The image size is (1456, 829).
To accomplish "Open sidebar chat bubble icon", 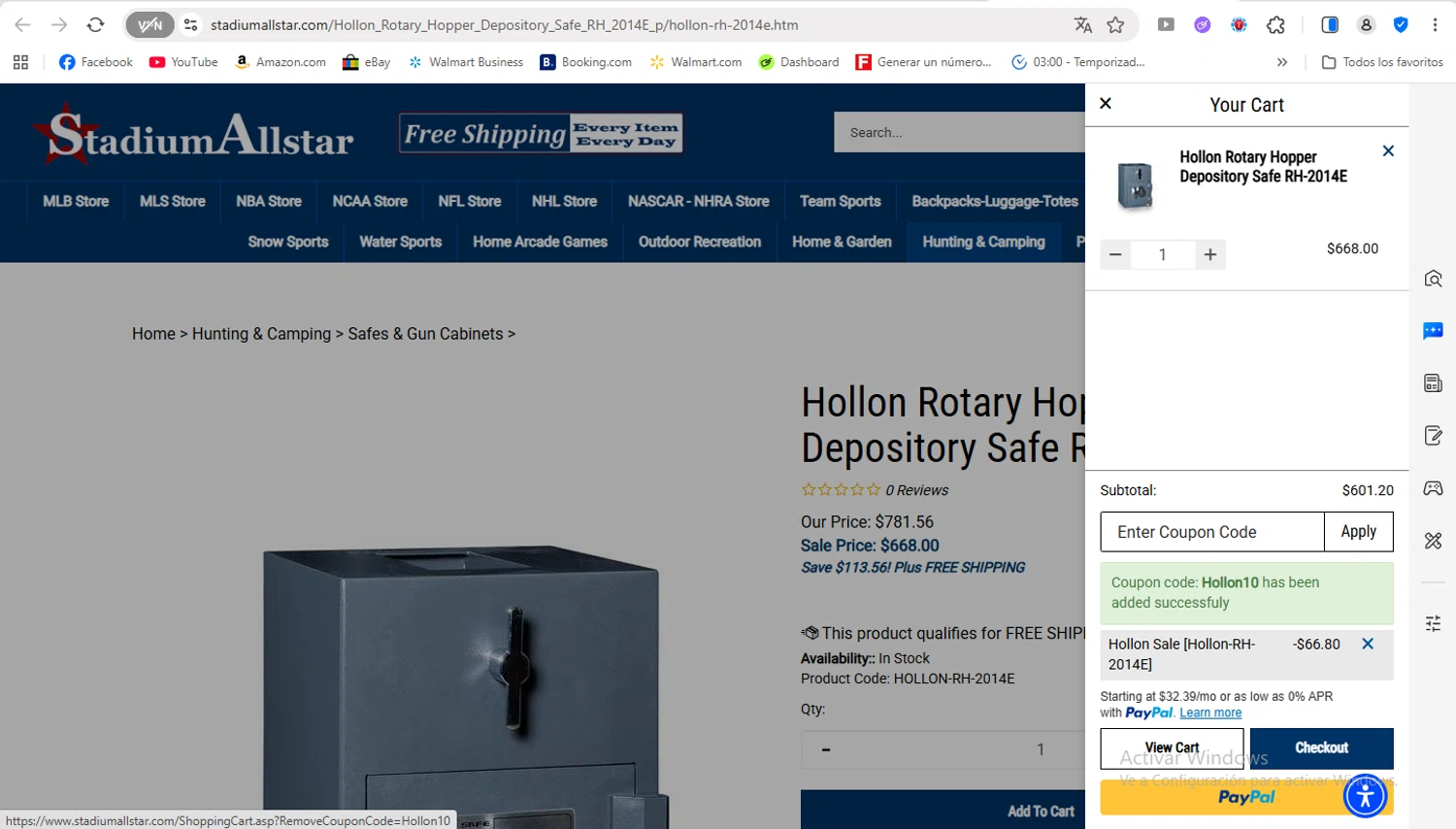I will [1433, 331].
